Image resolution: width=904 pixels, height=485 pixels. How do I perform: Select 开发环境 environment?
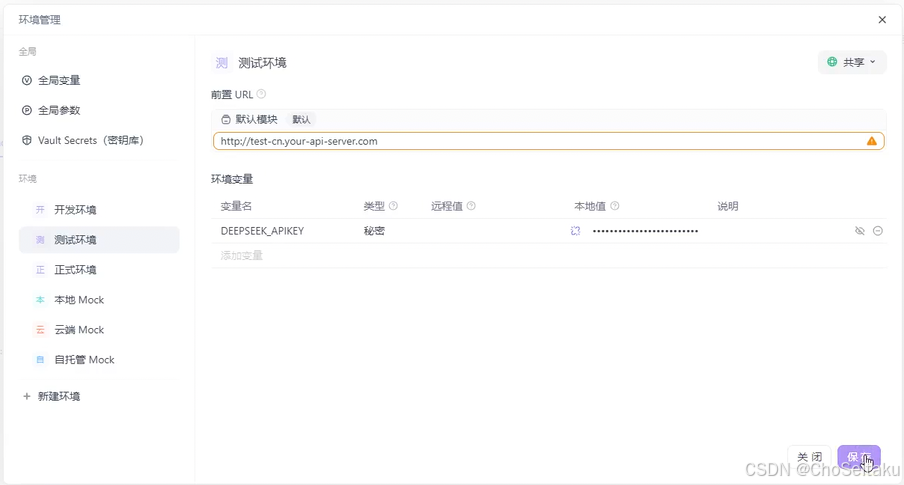pyautogui.click(x=75, y=210)
